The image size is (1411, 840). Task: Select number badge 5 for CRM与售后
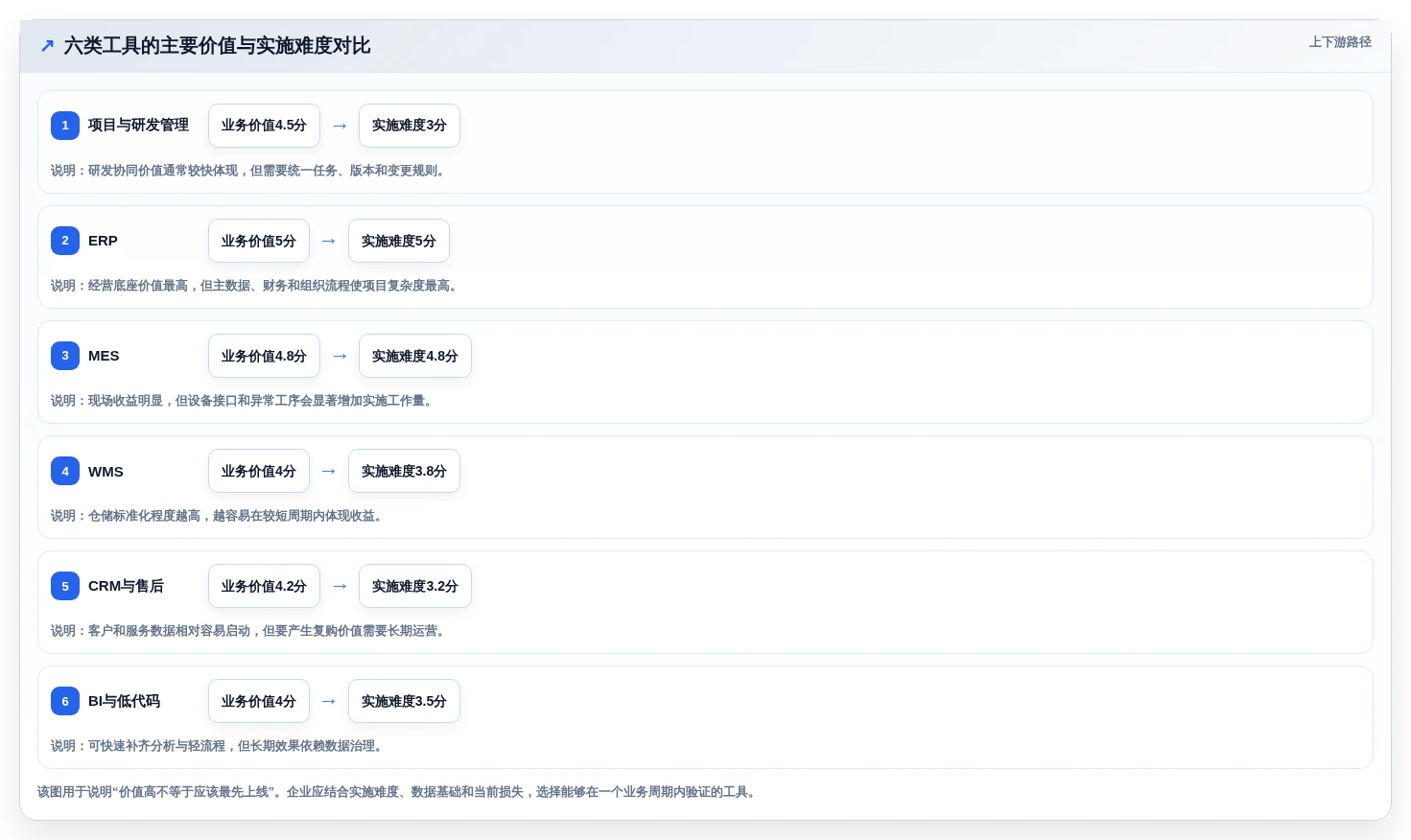(65, 586)
